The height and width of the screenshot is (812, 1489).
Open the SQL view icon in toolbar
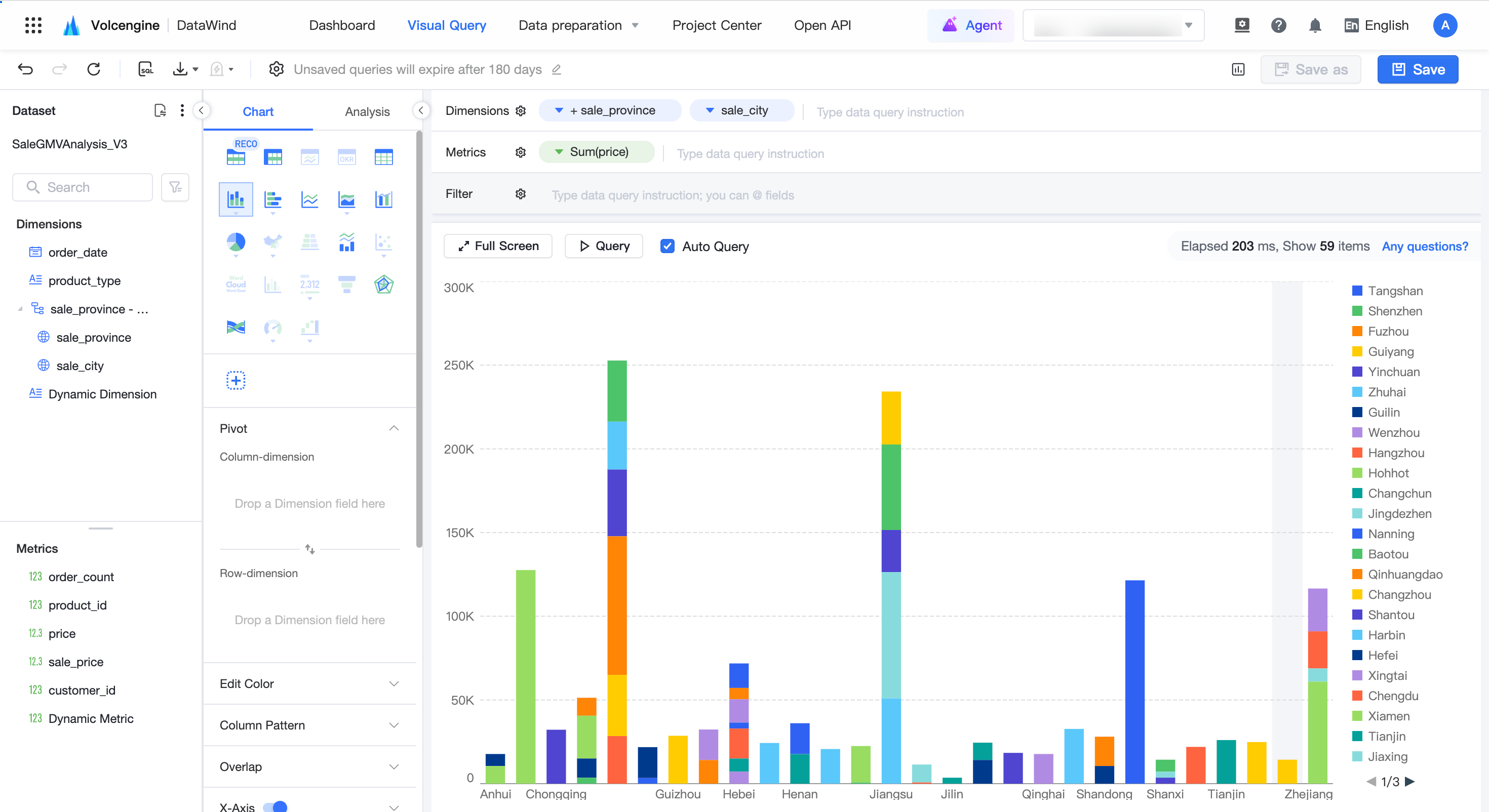pos(146,69)
